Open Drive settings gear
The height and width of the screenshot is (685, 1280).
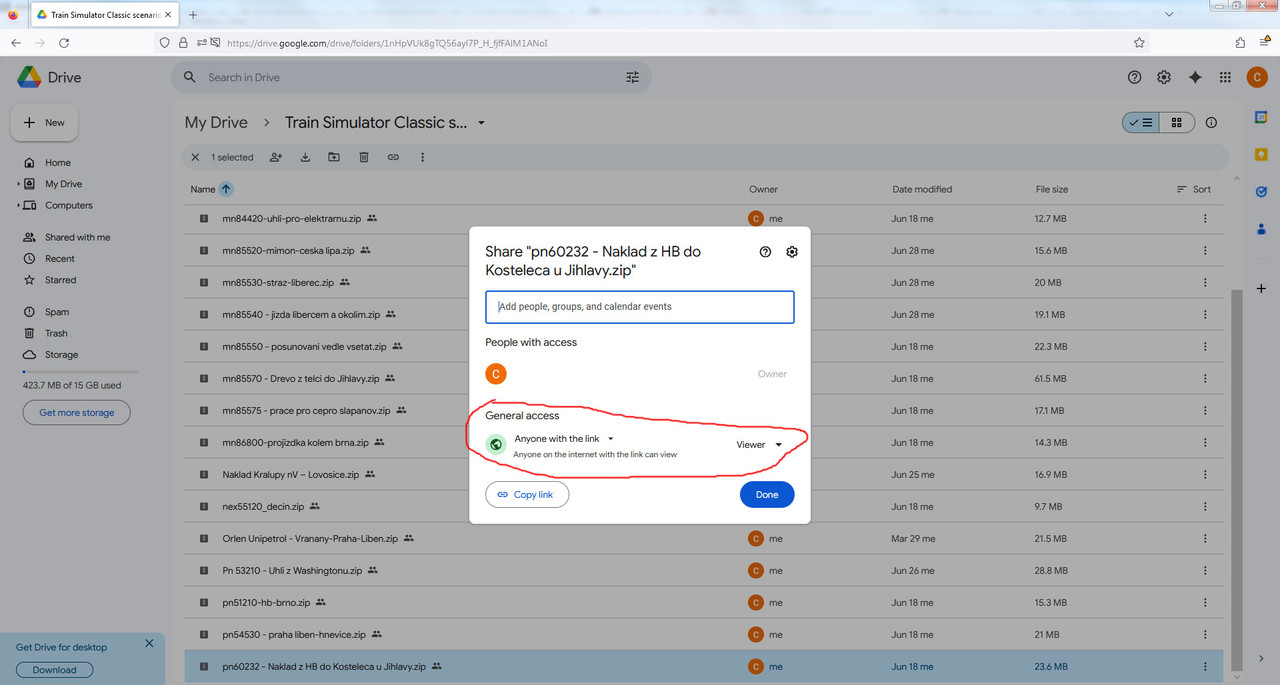pos(1164,77)
